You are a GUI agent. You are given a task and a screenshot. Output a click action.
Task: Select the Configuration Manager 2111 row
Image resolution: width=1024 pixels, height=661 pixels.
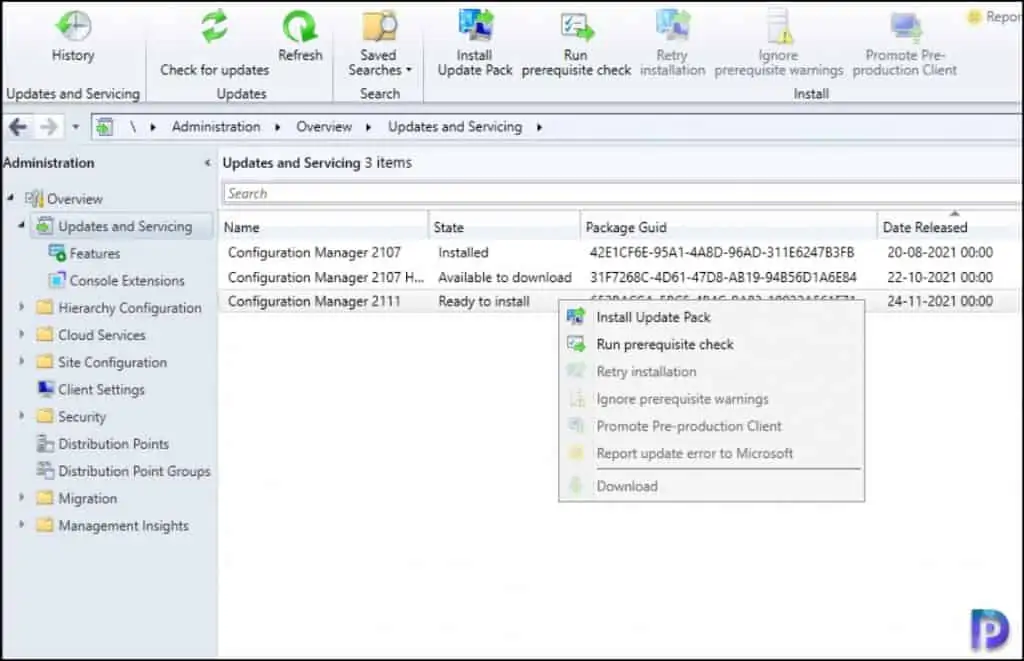(x=620, y=301)
